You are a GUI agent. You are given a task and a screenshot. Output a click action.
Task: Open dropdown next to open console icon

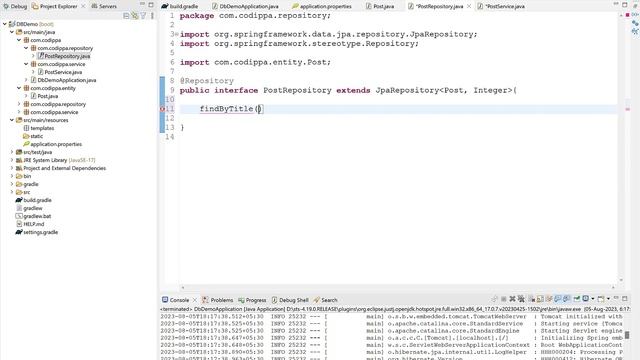pos(608,299)
